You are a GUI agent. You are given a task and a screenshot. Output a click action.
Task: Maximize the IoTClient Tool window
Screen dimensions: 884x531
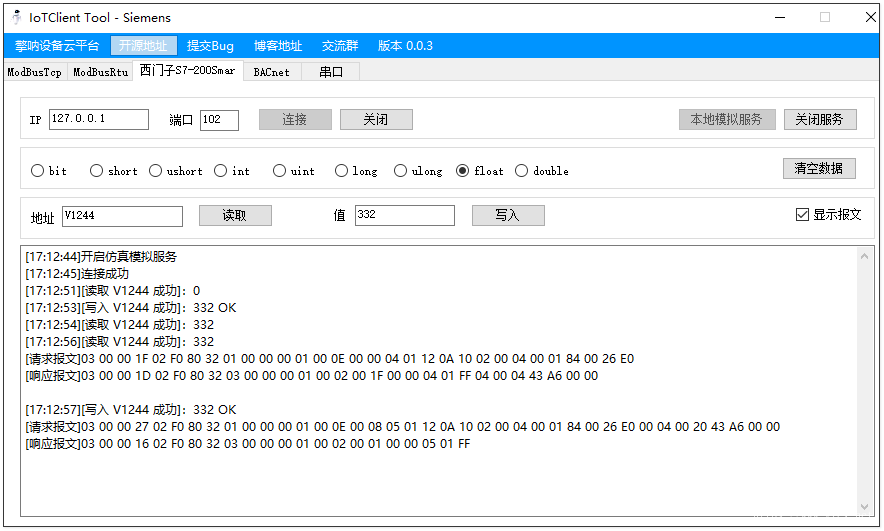click(825, 17)
